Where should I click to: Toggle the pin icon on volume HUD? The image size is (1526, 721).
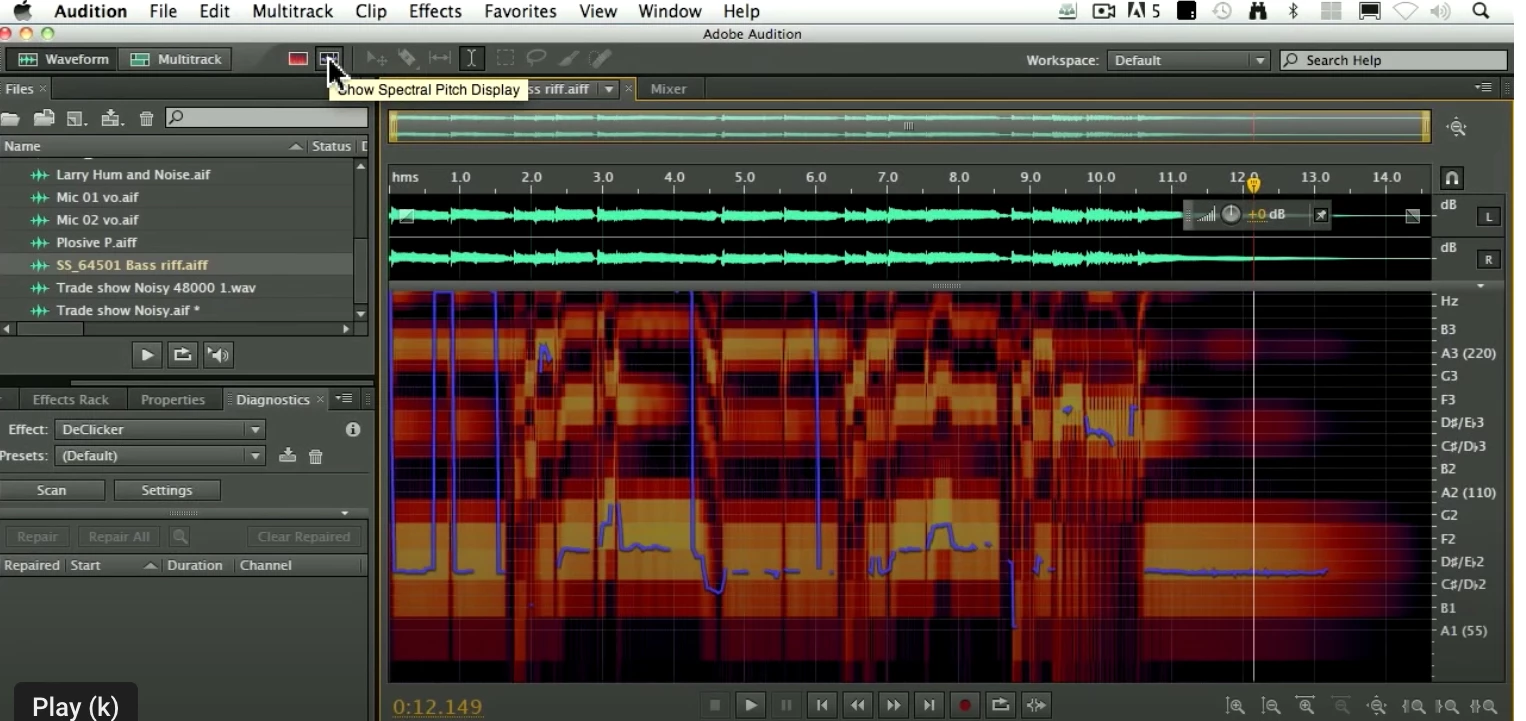[1320, 214]
